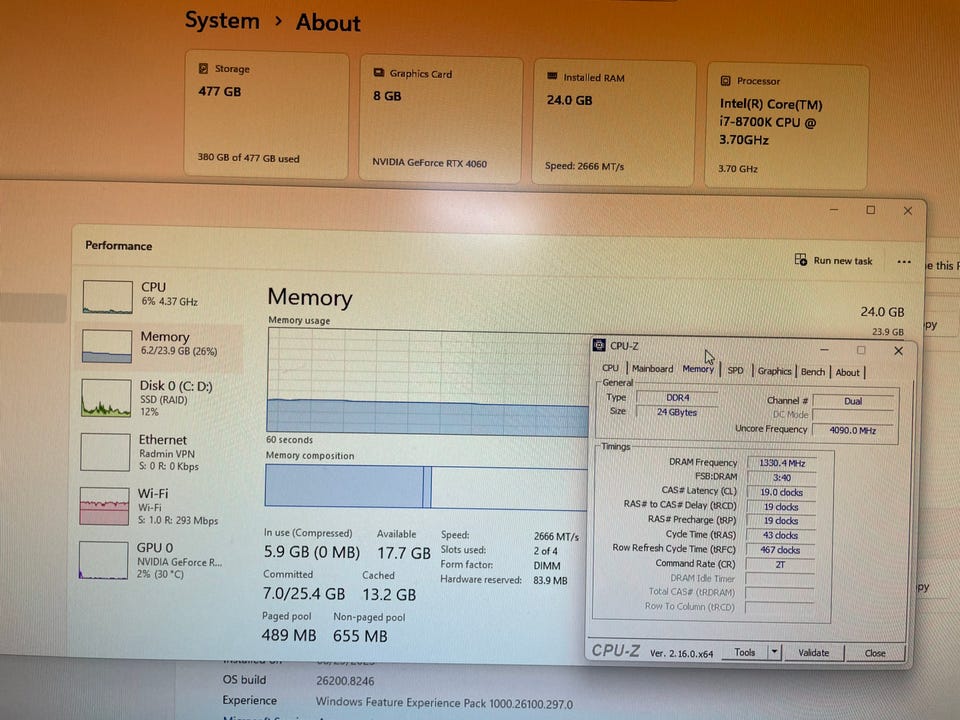
Task: Click the Validate button in CPU-Z
Action: [x=814, y=653]
